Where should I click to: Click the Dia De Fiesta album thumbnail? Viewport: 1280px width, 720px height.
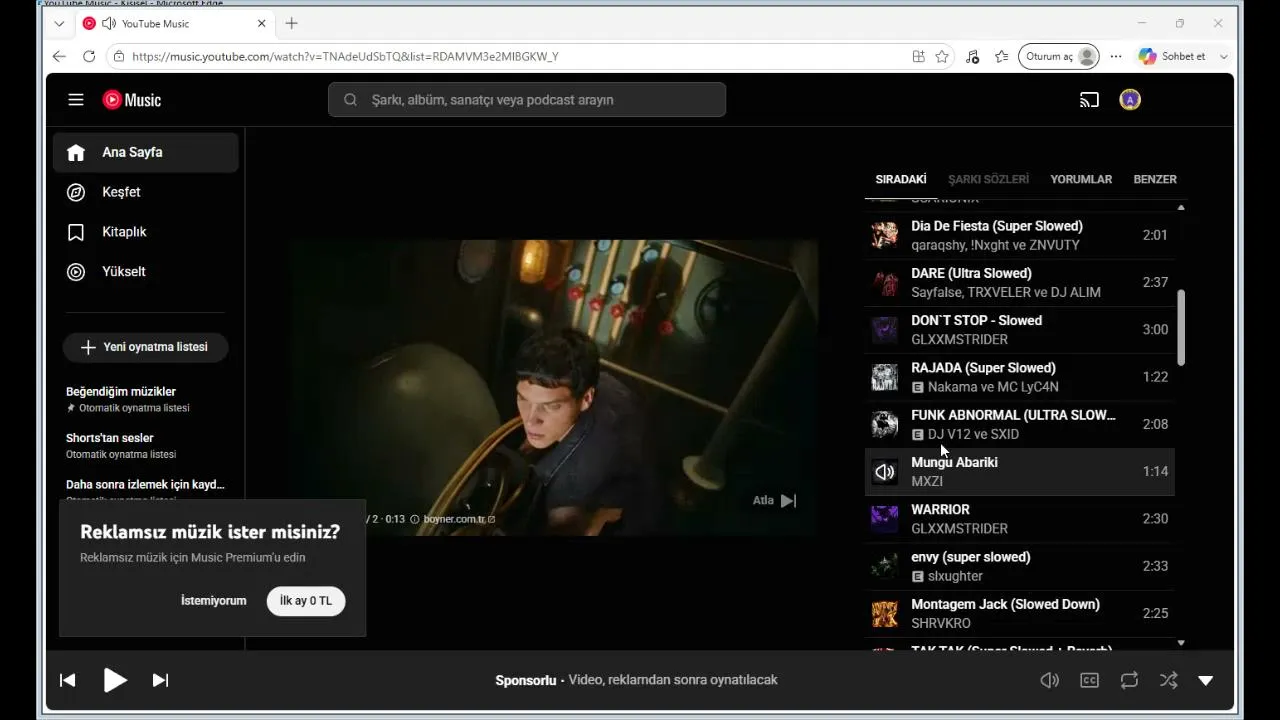(x=884, y=235)
